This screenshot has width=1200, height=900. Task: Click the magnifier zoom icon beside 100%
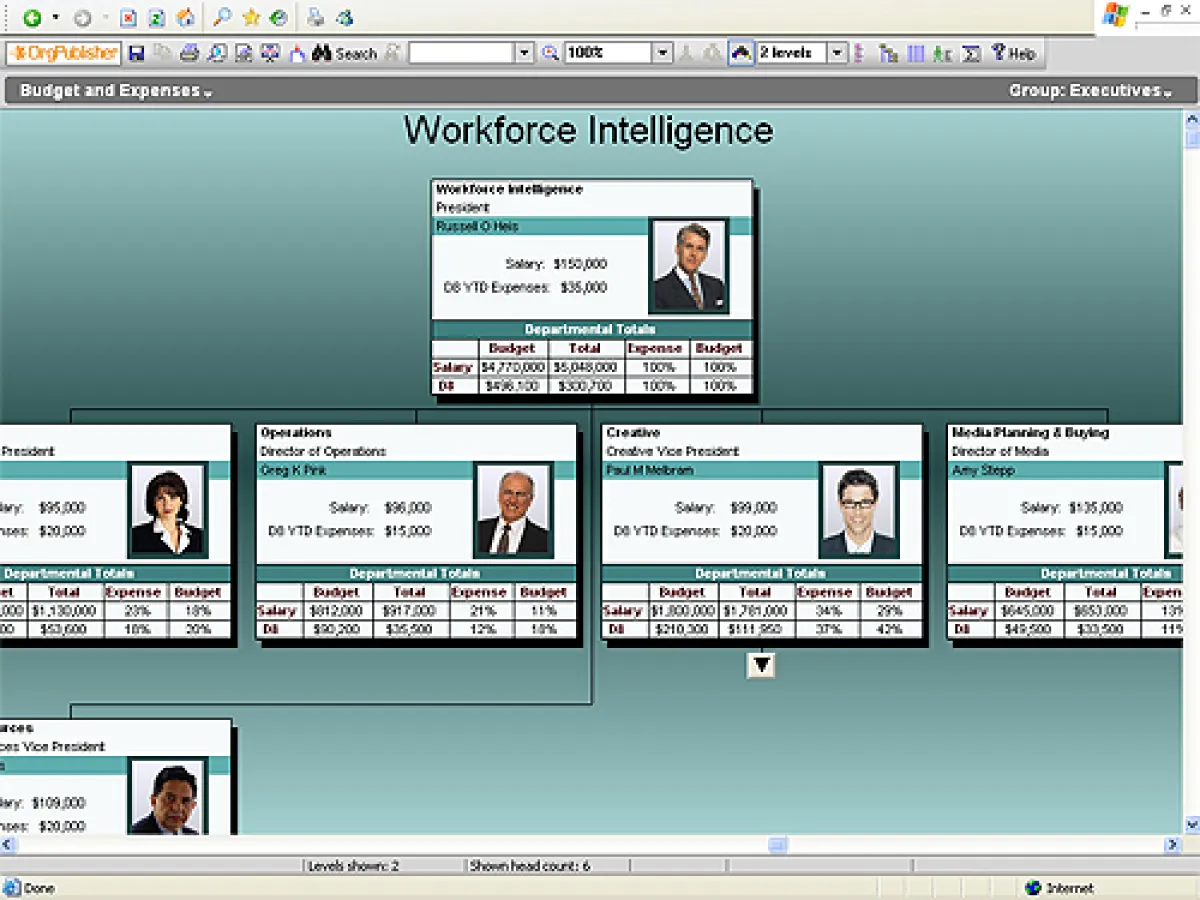550,53
